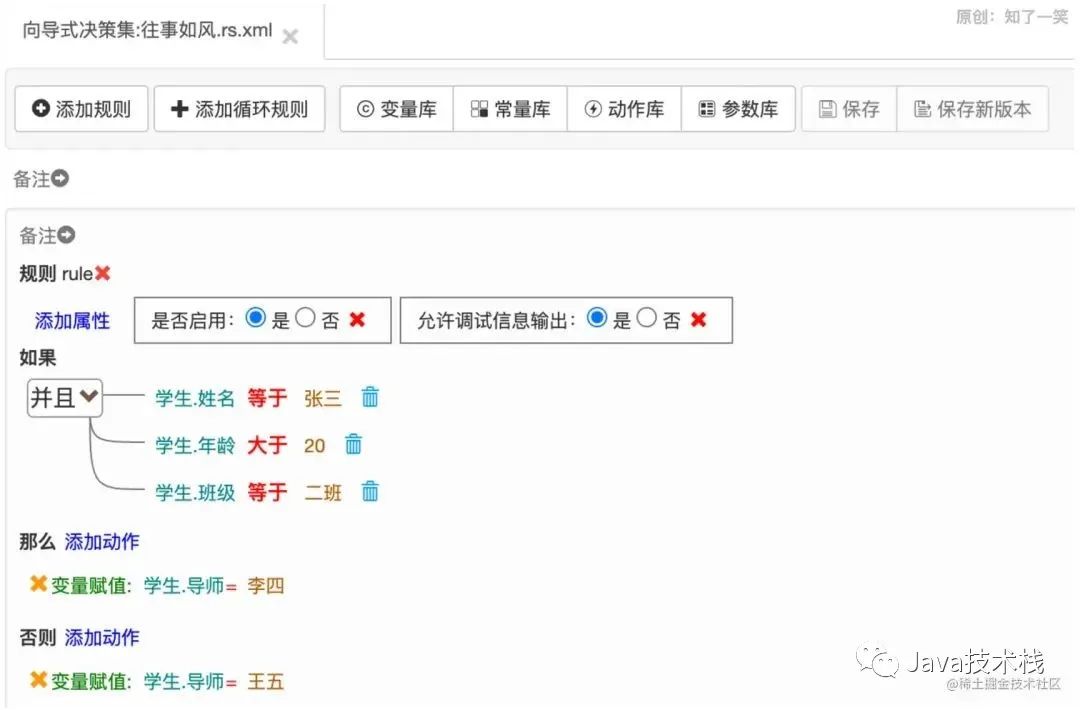
Task: Delete the 学生.姓名 condition trash icon
Action: 370,397
